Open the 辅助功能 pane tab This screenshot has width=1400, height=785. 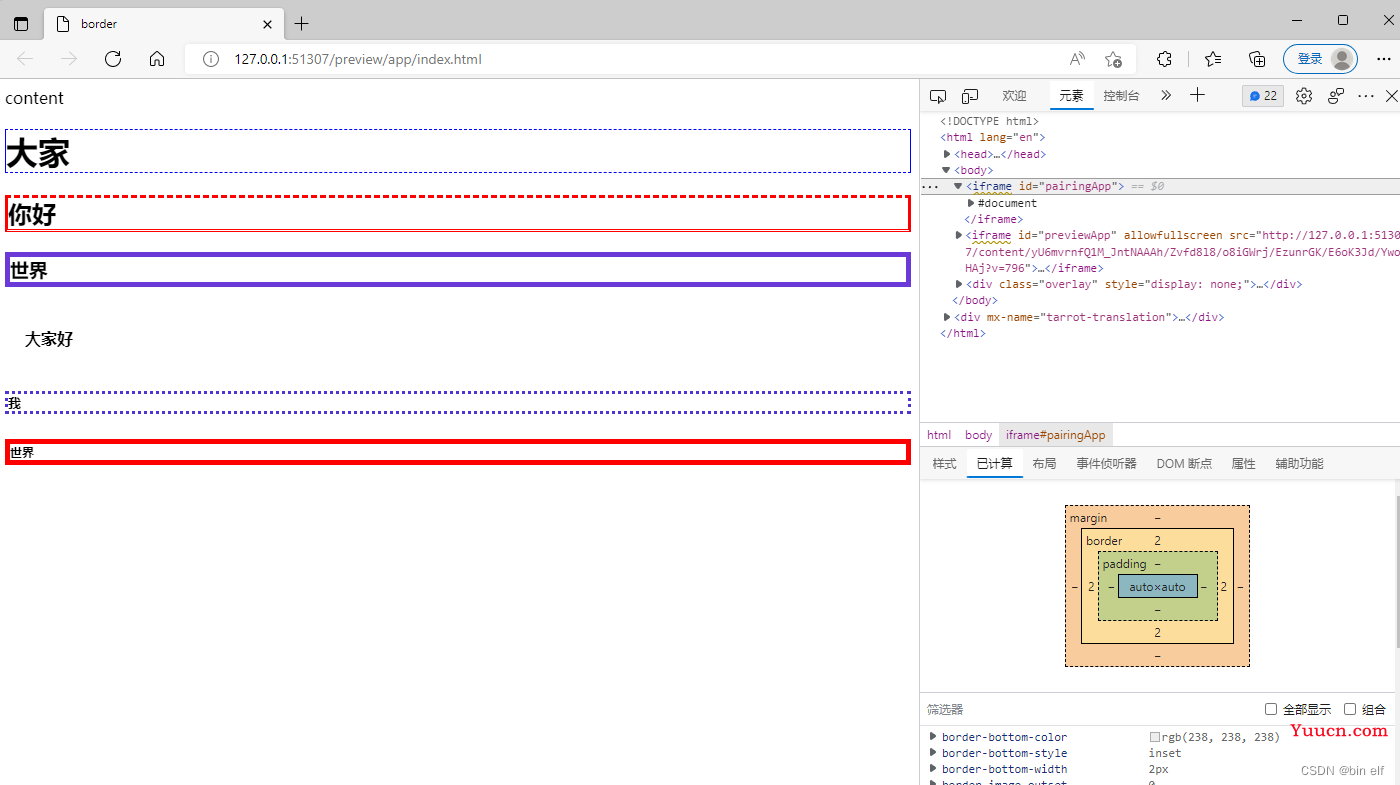click(1299, 464)
